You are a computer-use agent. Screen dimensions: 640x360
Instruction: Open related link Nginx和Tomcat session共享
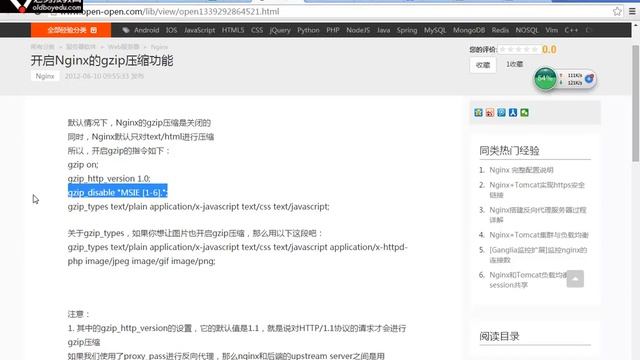pyautogui.click(x=529, y=280)
